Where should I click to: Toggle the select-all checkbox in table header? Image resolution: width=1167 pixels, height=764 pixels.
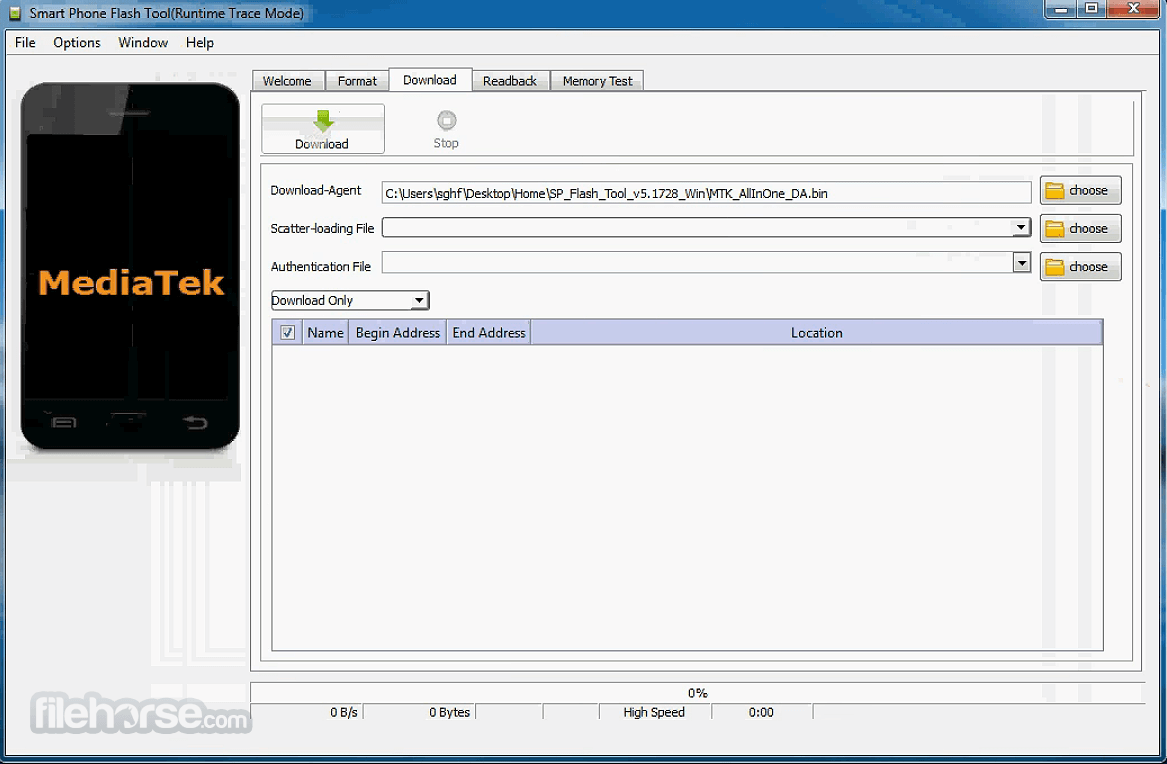287,333
